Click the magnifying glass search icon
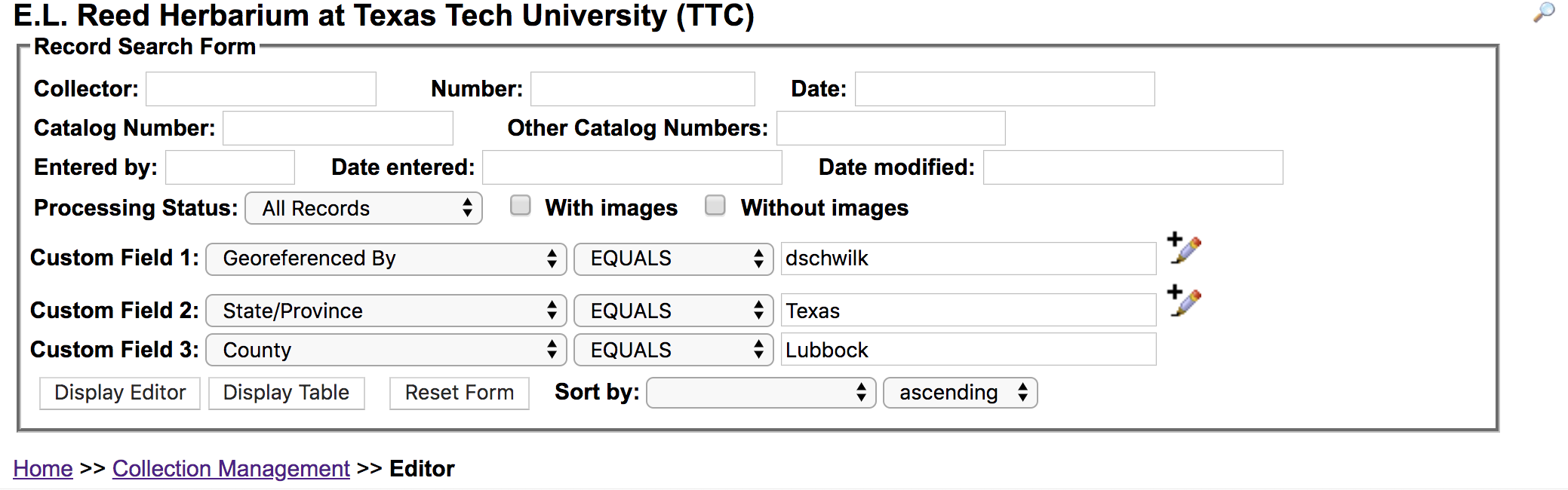 click(x=1544, y=13)
